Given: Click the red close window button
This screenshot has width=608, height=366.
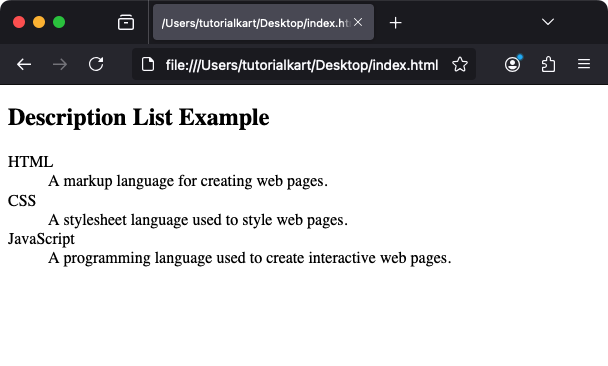Looking at the screenshot, I should pos(19,22).
